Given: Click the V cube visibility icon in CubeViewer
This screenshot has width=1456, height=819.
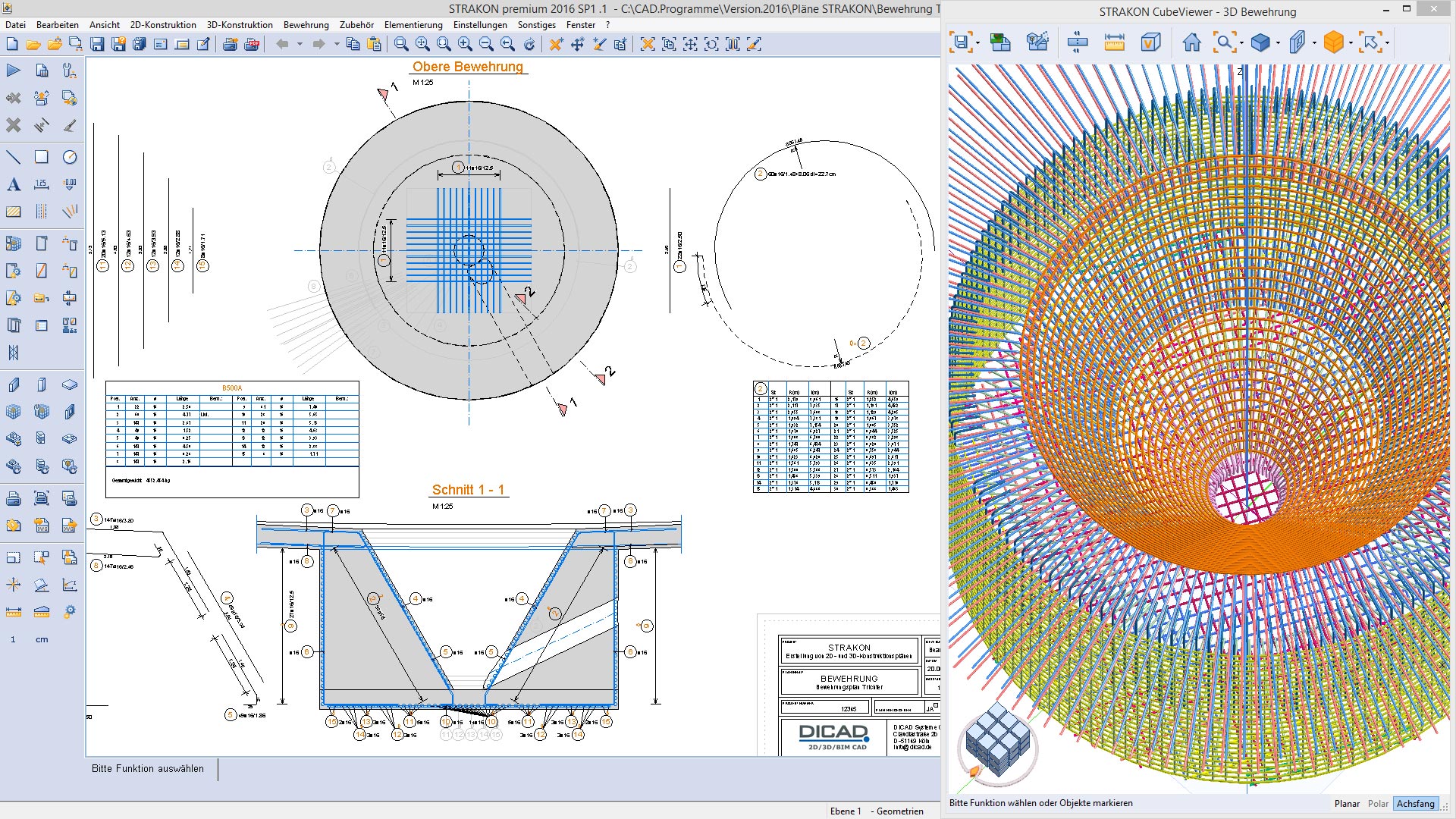Looking at the screenshot, I should (1150, 42).
